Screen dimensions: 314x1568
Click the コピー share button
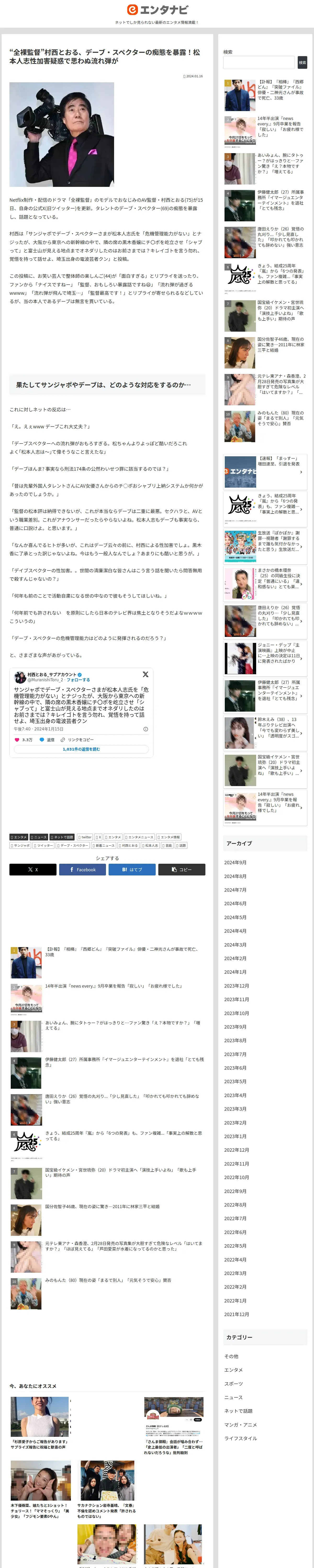pos(182,869)
